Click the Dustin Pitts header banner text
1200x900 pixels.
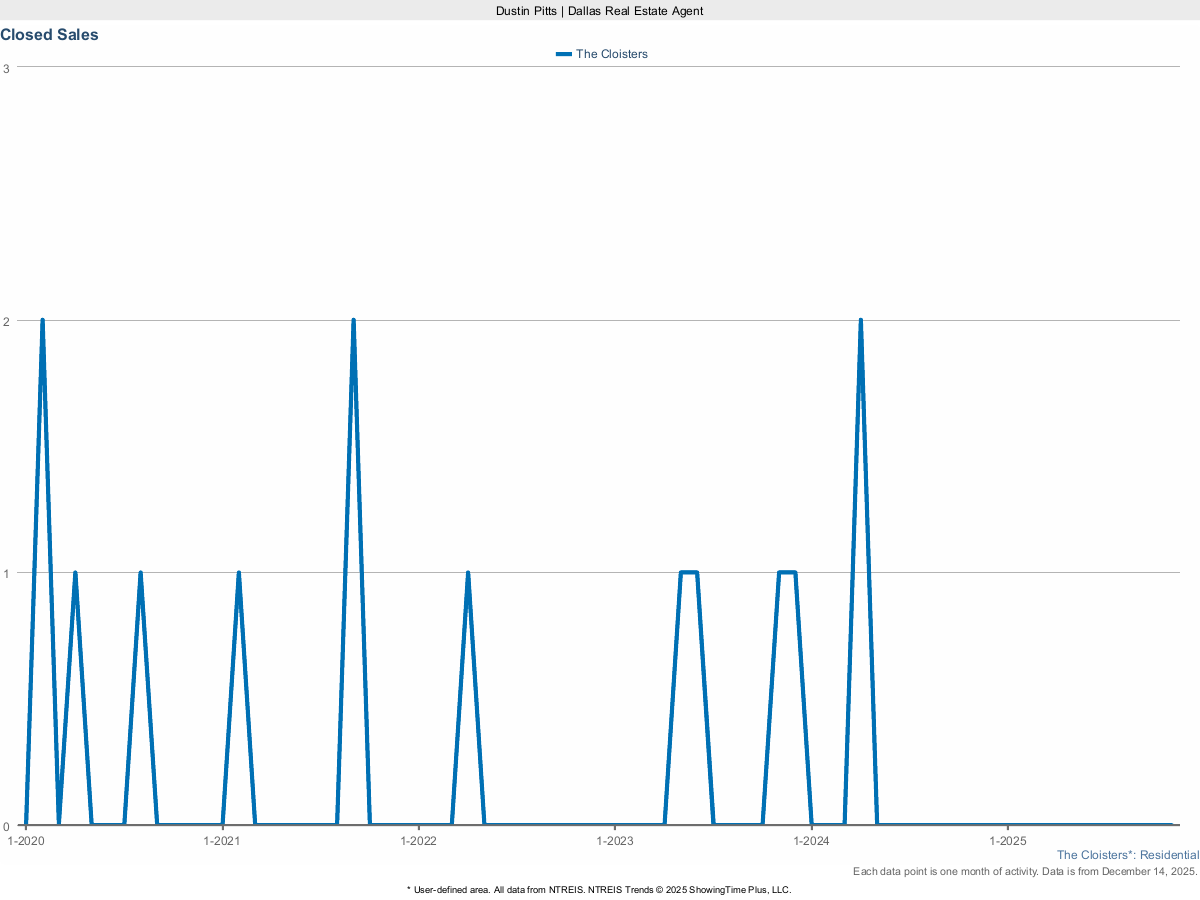(599, 10)
